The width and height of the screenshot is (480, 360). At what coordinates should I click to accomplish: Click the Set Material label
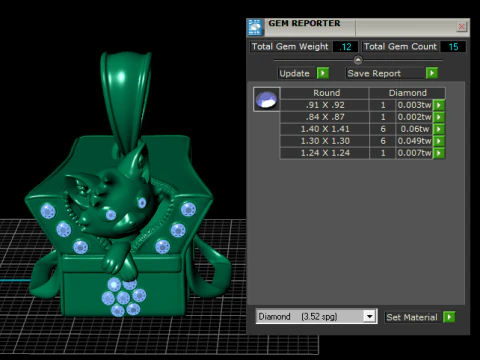pos(412,317)
